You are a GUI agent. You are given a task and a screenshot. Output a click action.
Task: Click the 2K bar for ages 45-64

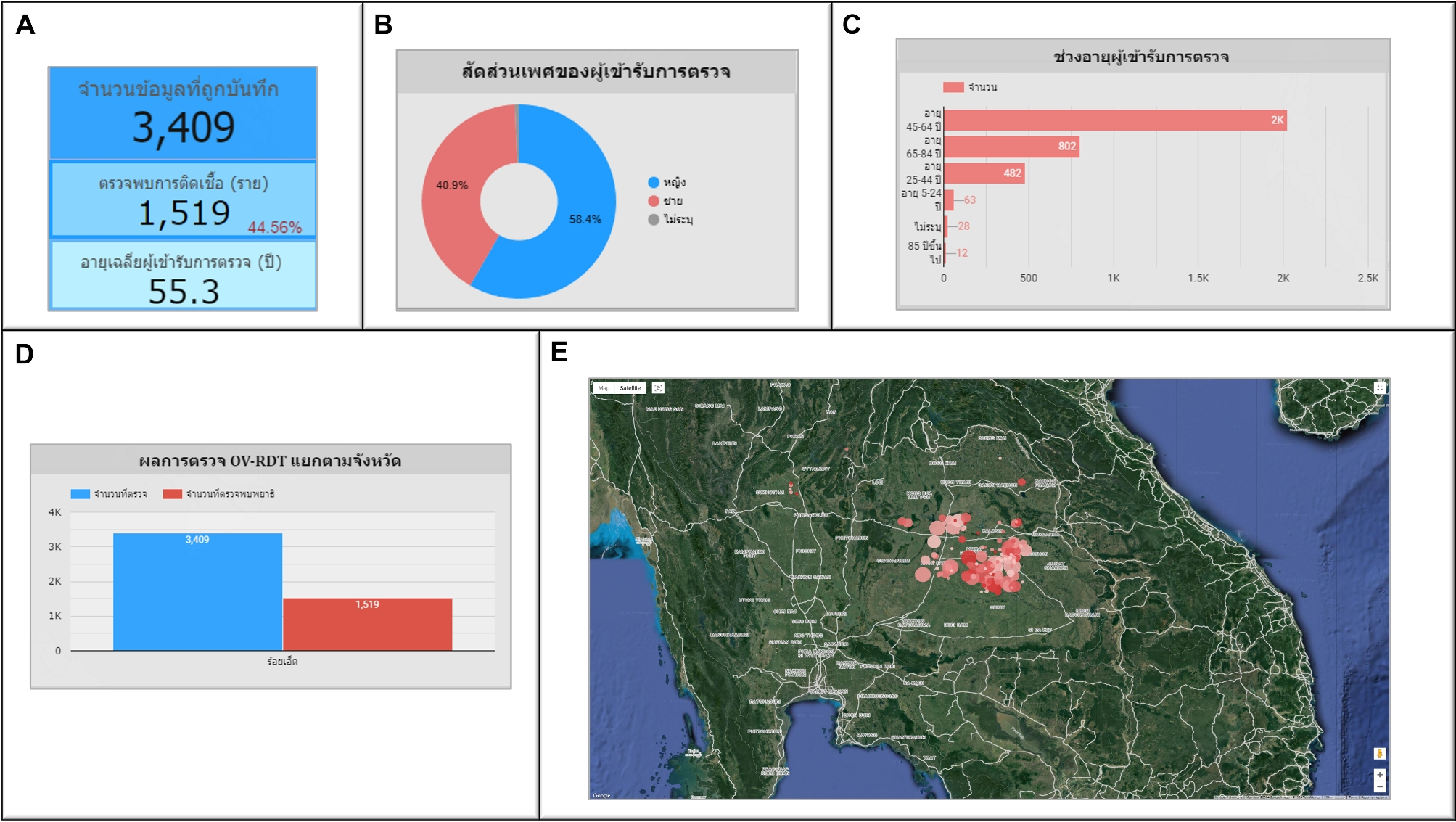pos(1115,120)
